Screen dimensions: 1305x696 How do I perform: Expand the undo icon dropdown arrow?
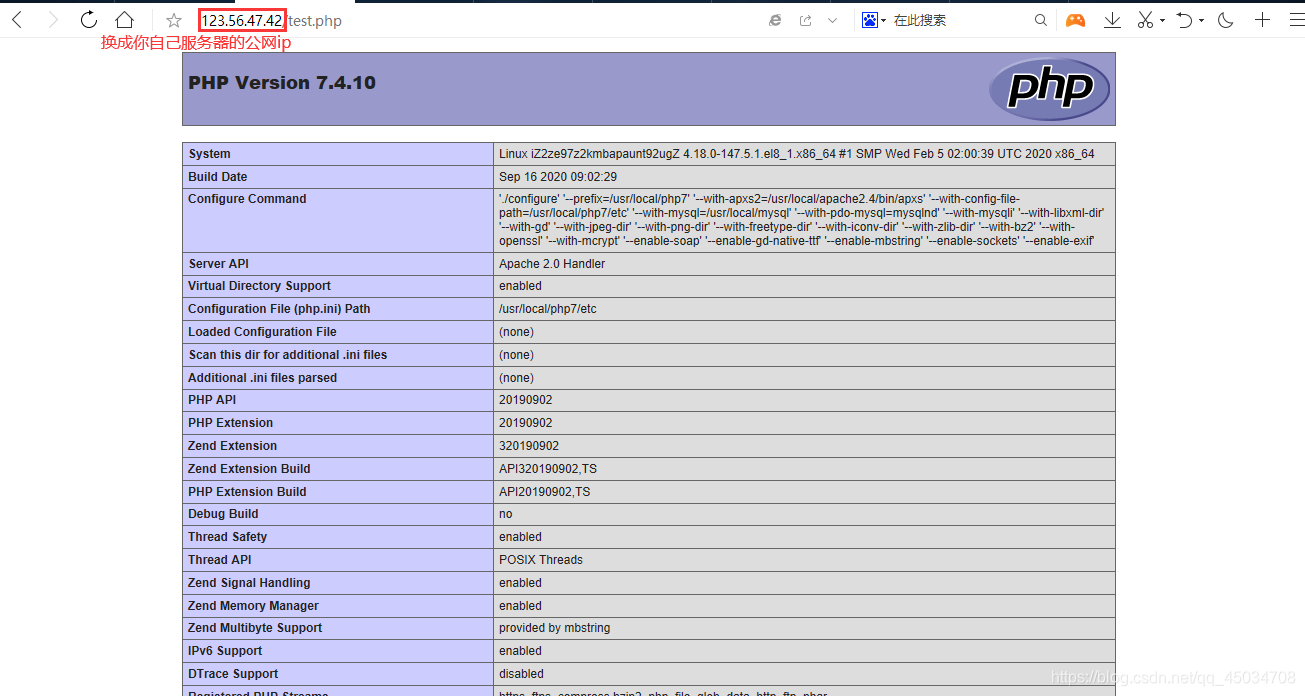coord(1201,21)
